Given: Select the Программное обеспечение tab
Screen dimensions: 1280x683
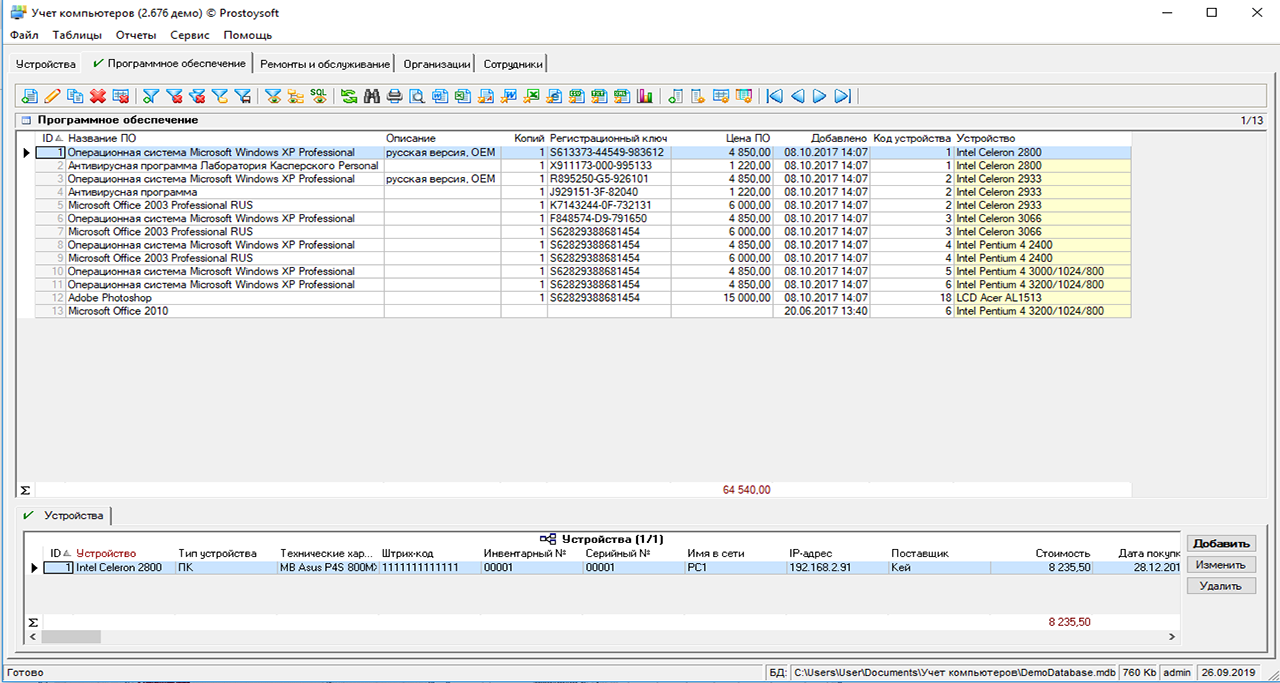Looking at the screenshot, I should [x=169, y=63].
